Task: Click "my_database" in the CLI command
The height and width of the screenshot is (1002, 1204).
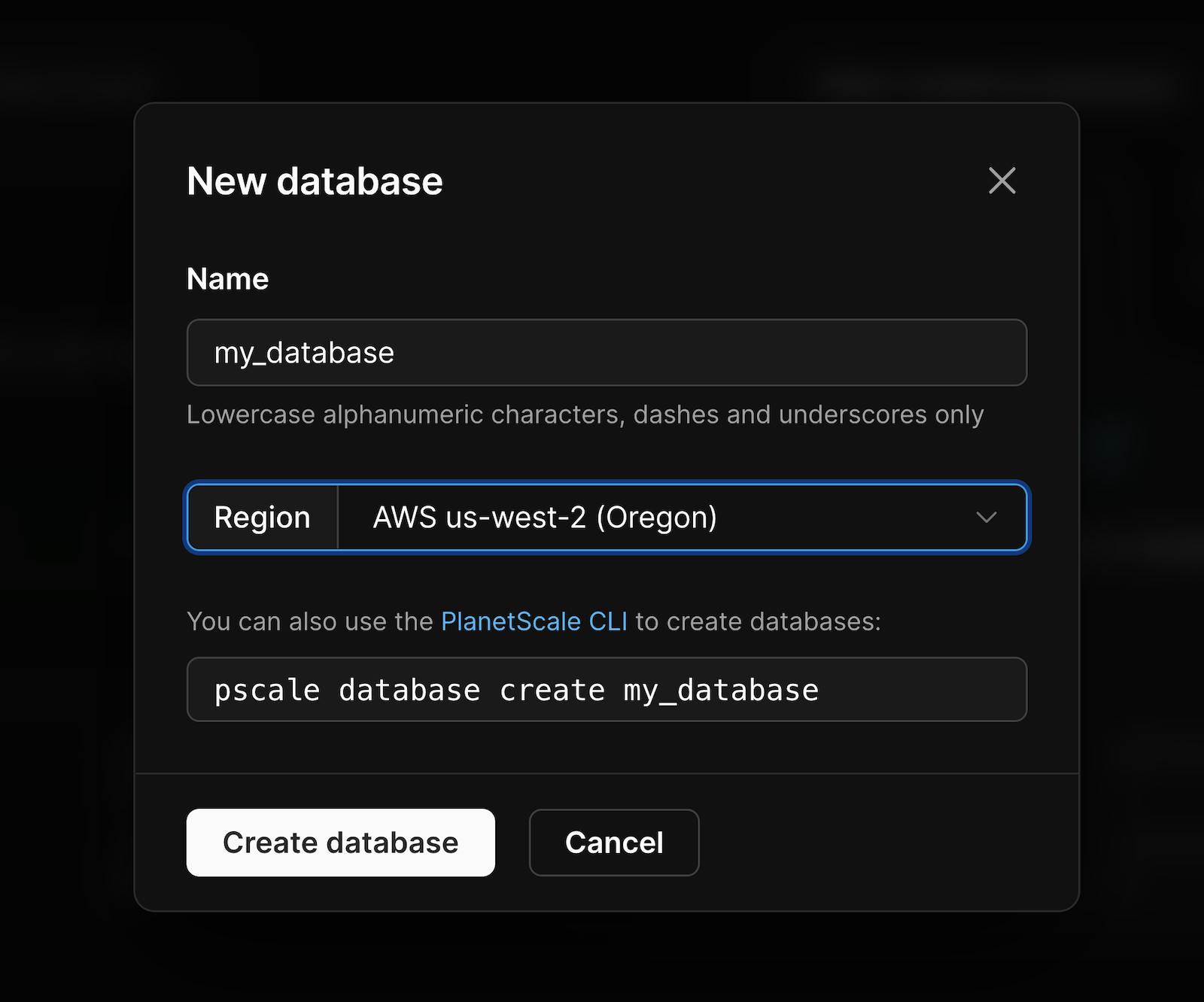Action: 721,690
